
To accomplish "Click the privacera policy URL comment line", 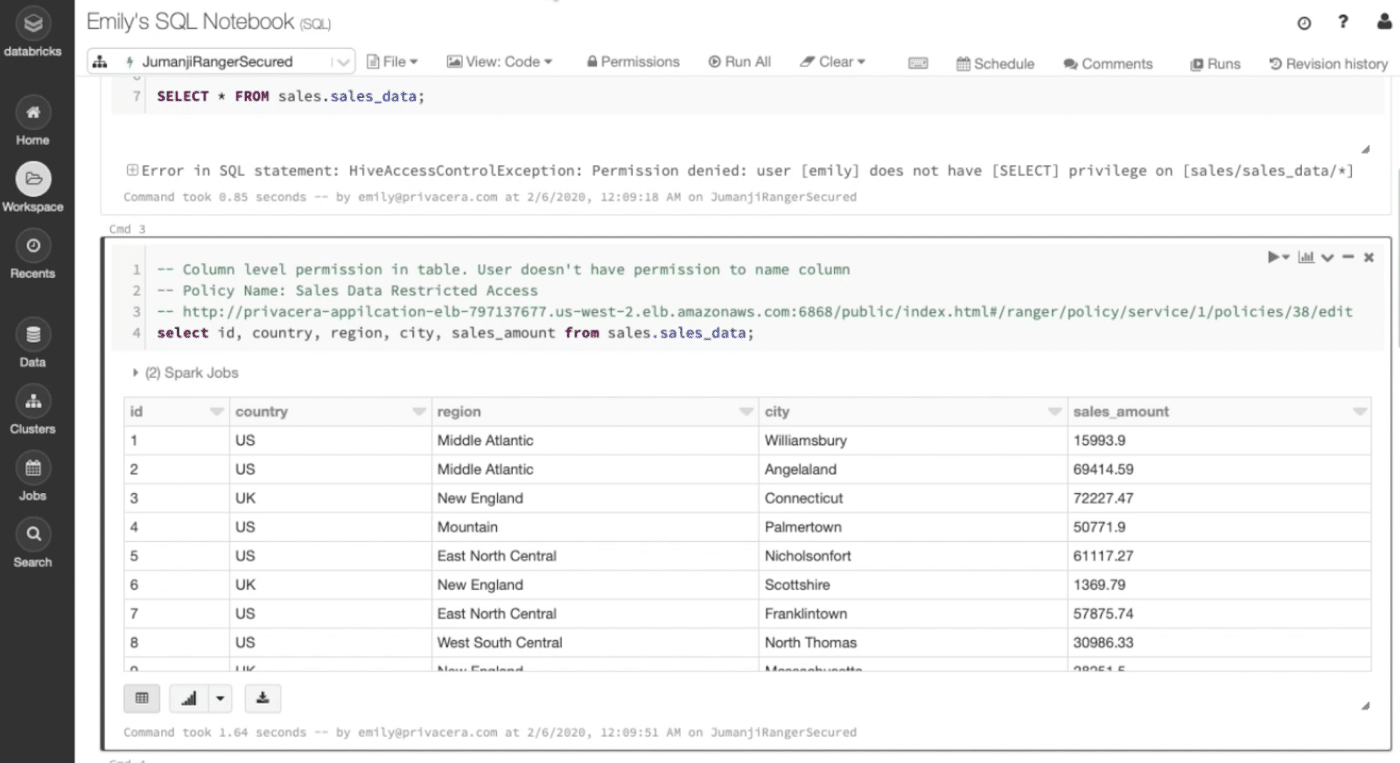I will click(x=755, y=312).
